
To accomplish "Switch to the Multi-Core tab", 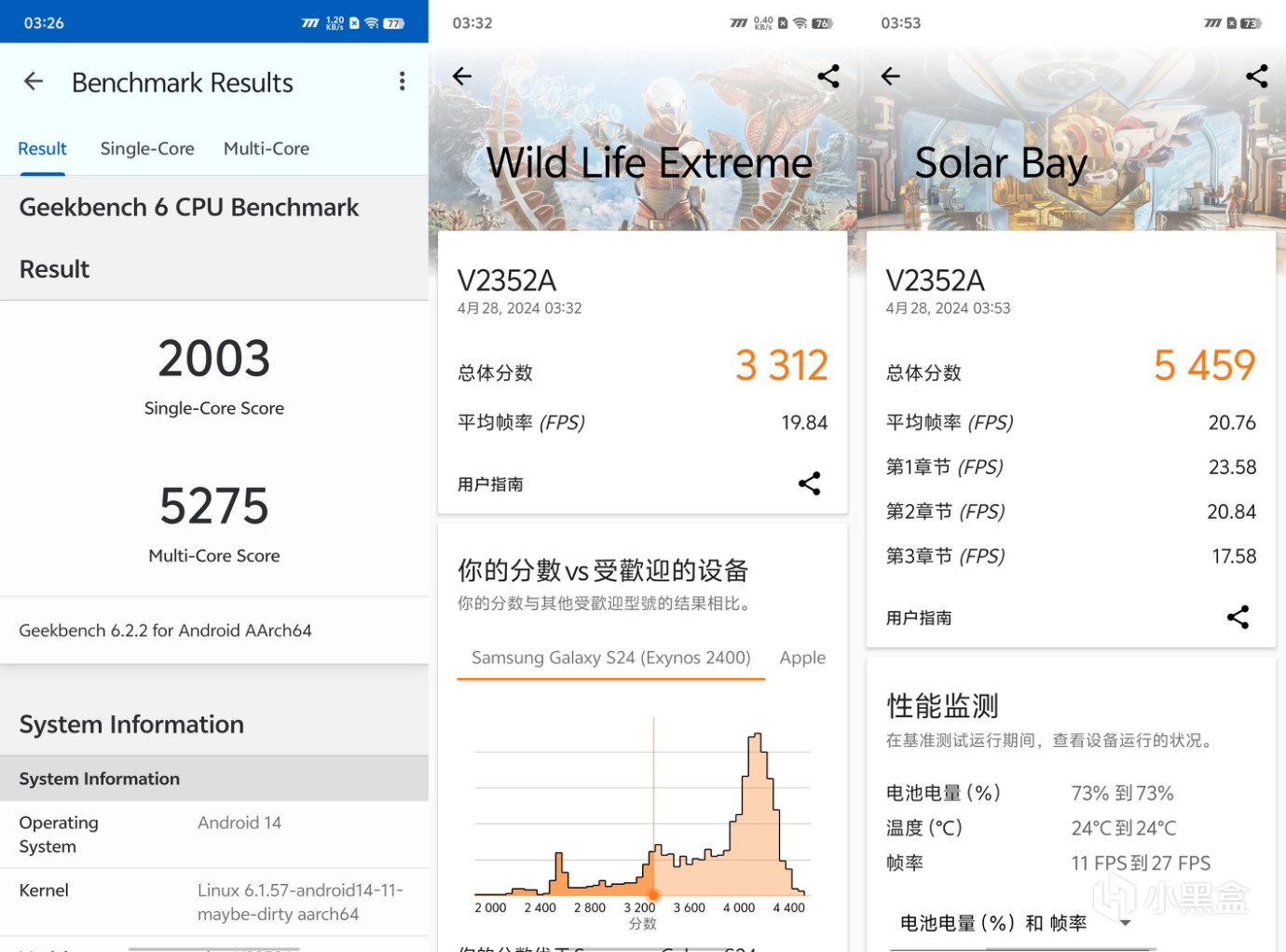I will [x=267, y=148].
